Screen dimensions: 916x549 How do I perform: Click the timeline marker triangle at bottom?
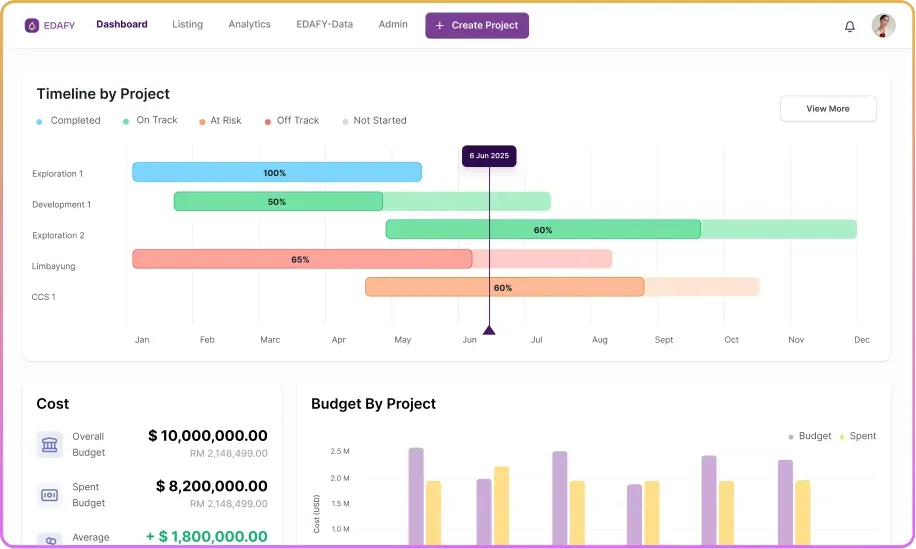click(489, 329)
